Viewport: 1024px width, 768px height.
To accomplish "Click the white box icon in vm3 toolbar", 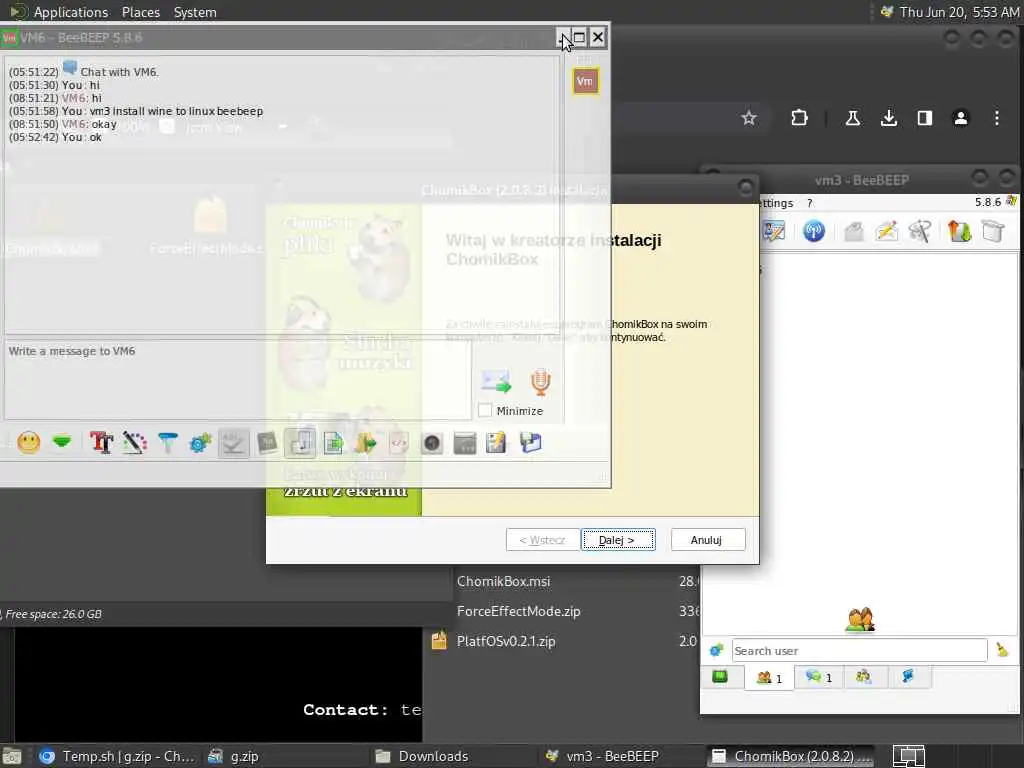I will (x=993, y=231).
